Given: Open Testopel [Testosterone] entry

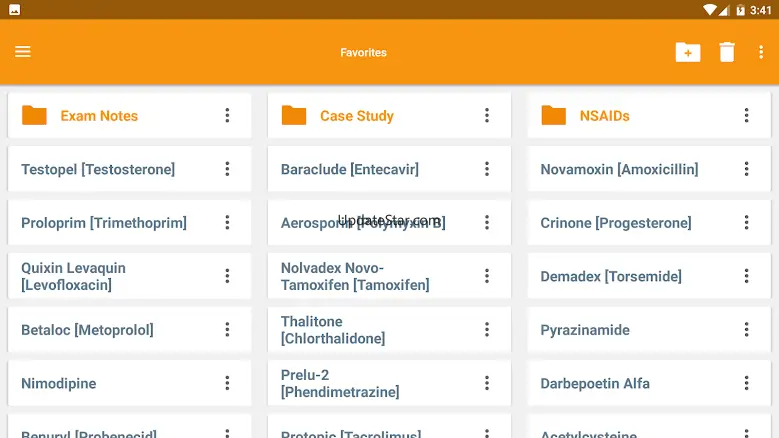Looking at the screenshot, I should (x=129, y=169).
